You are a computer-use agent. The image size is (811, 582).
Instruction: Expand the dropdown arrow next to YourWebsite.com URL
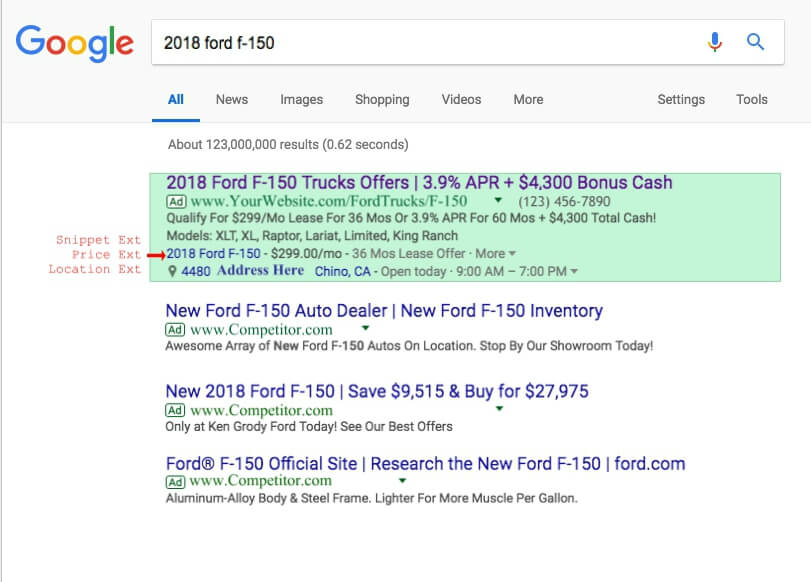pos(498,200)
